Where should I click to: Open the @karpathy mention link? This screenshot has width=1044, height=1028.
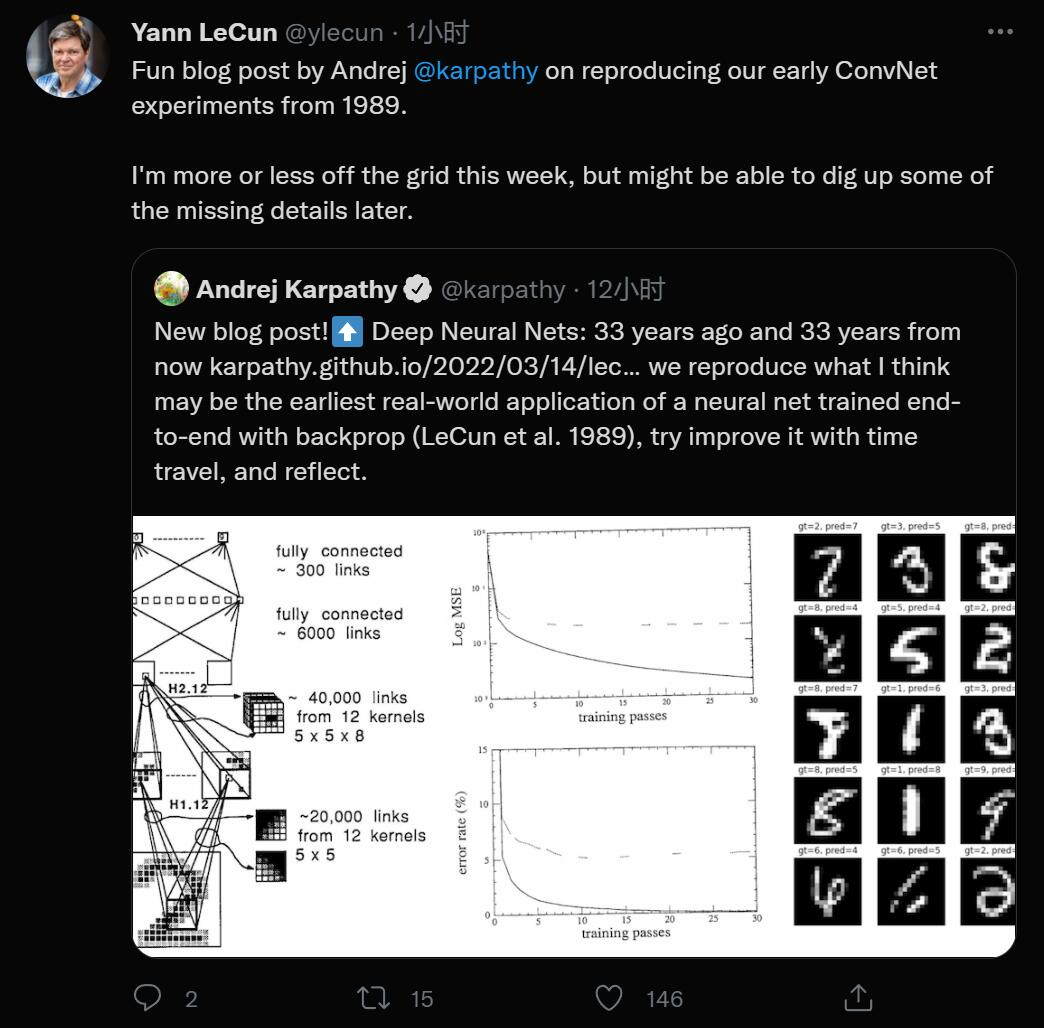click(x=475, y=71)
